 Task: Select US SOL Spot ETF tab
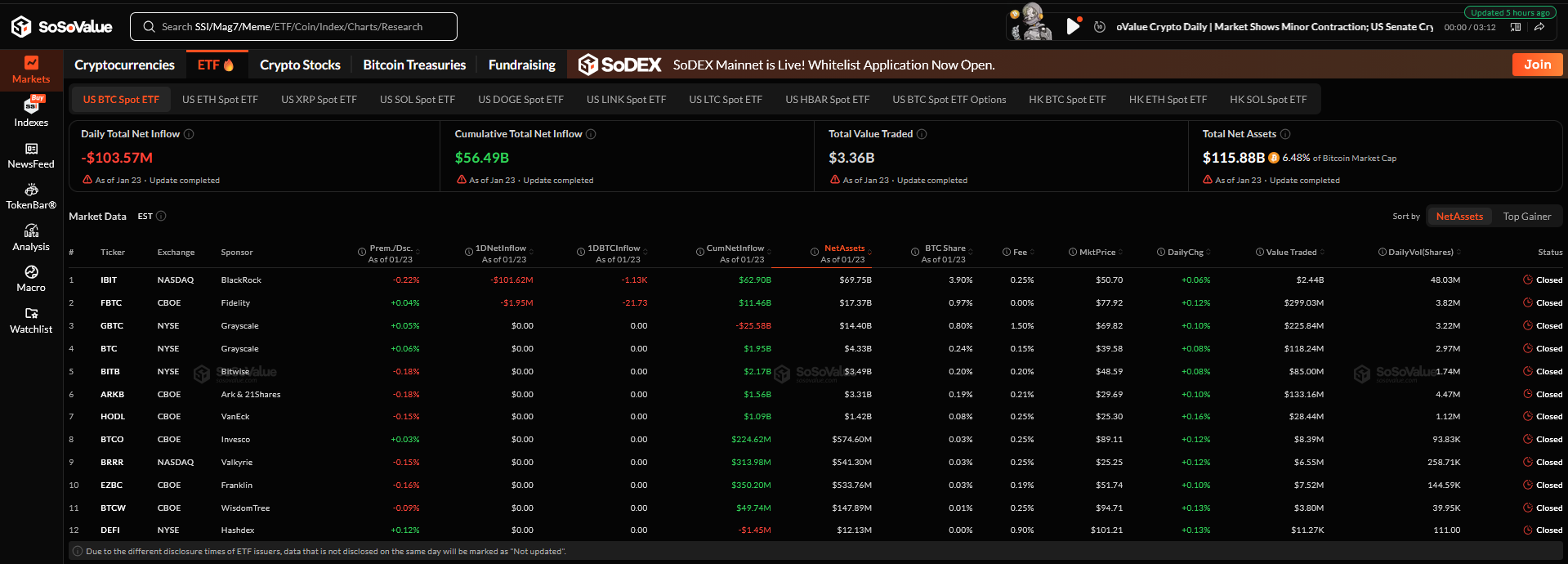coord(418,100)
